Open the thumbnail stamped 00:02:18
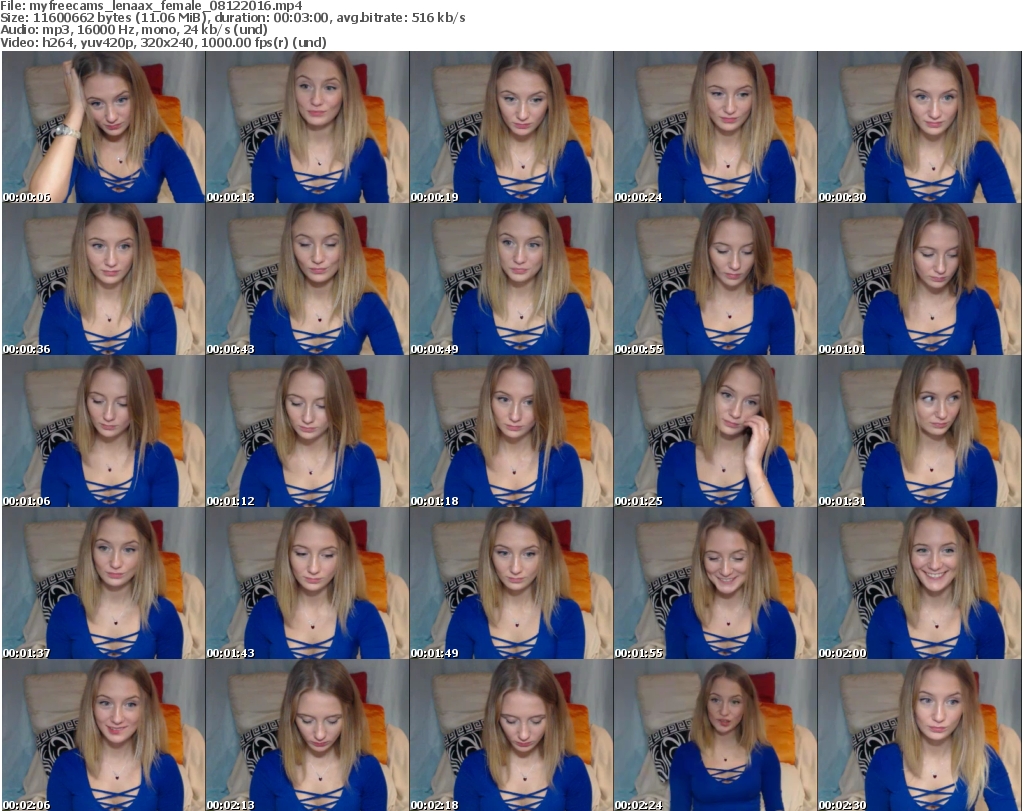Viewport: 1024px width, 811px height. [x=511, y=735]
